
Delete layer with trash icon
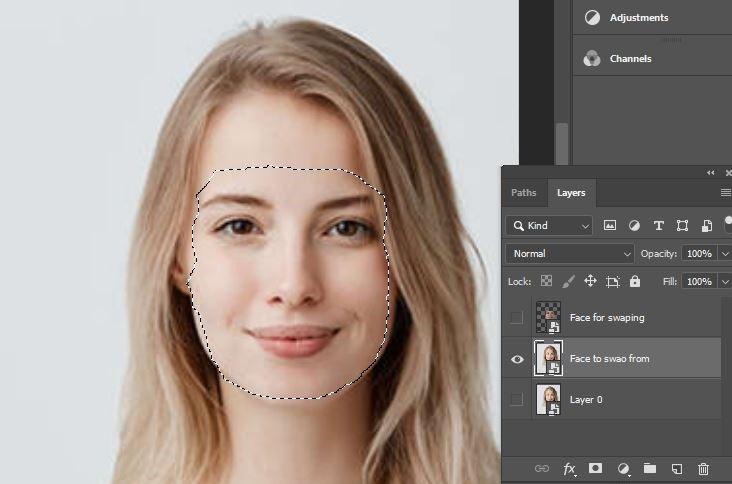coord(703,469)
